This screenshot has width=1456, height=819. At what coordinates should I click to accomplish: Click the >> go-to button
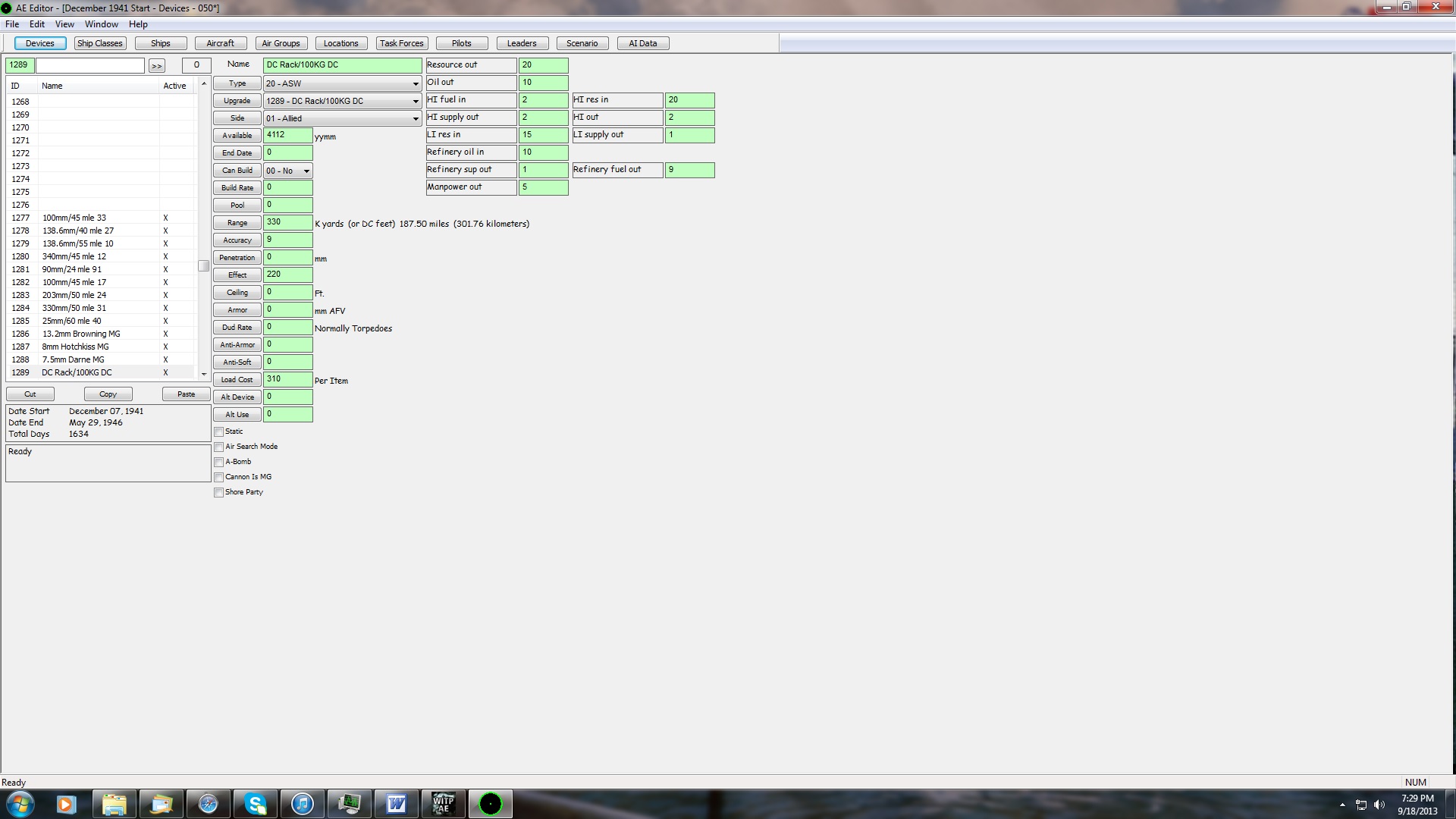pyautogui.click(x=156, y=66)
